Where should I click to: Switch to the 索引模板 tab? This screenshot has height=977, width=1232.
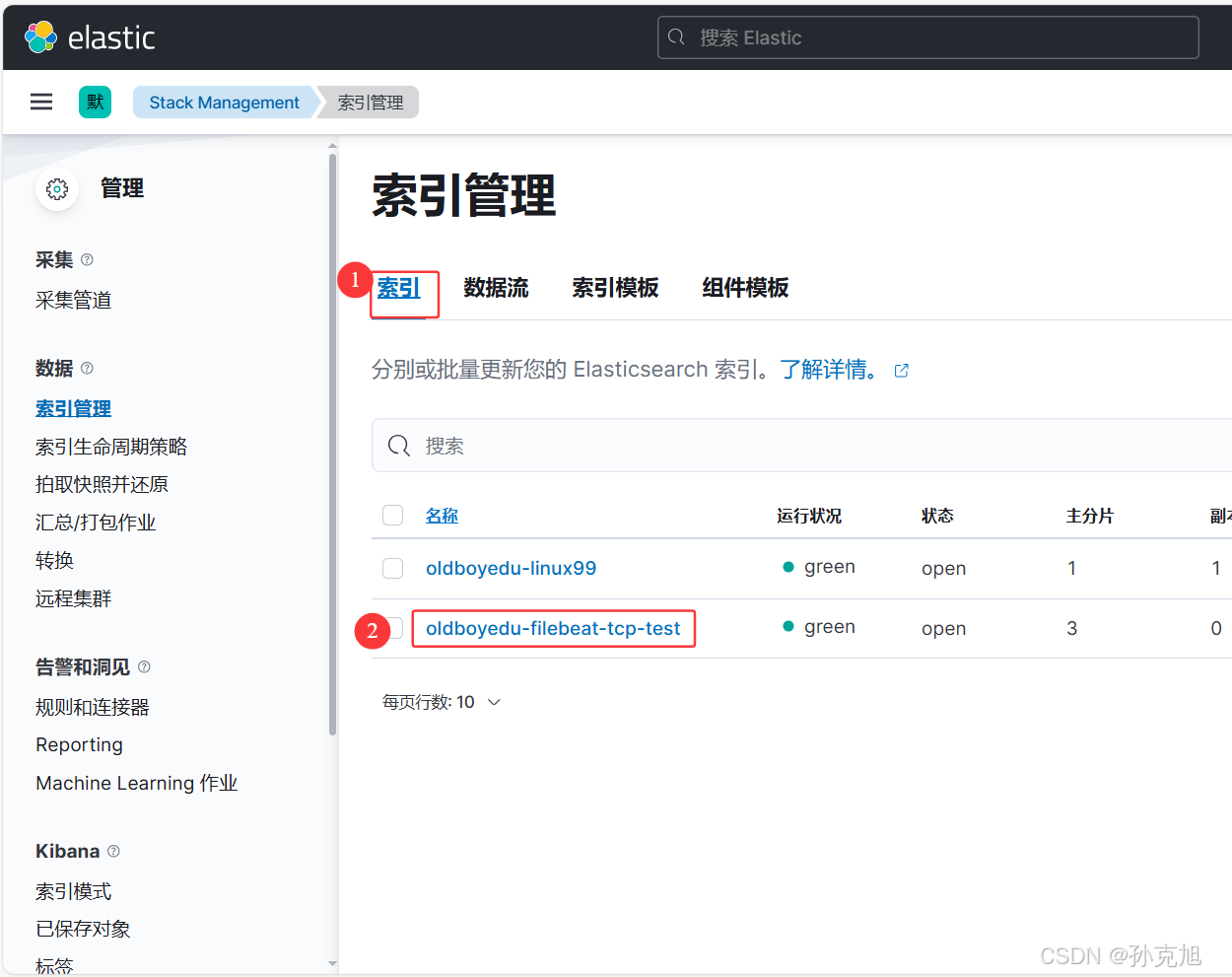tap(615, 288)
